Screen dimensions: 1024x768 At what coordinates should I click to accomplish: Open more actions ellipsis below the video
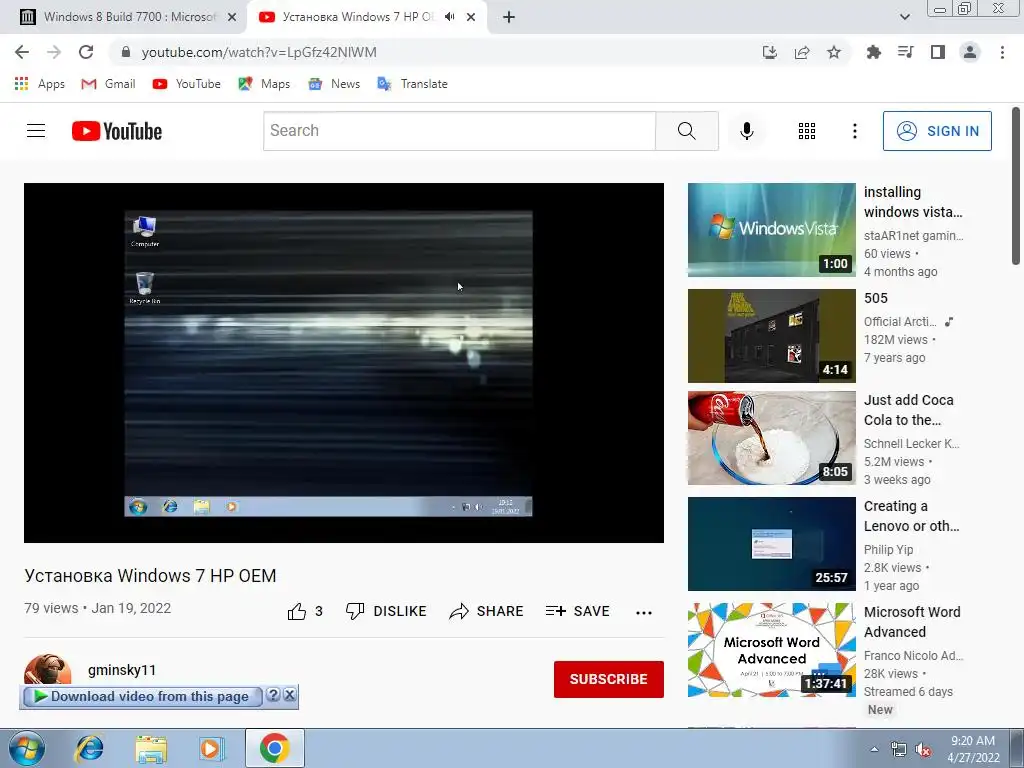pyautogui.click(x=644, y=612)
